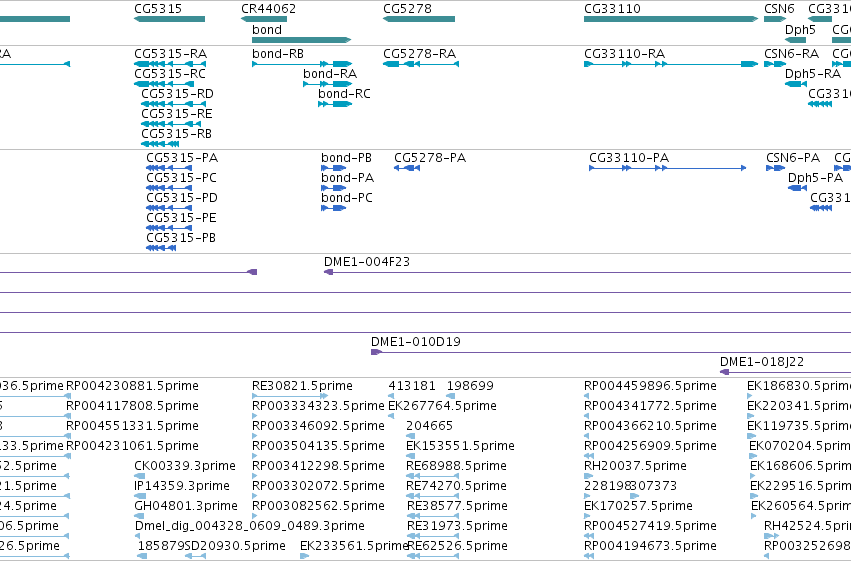Select EST RP003412298.5prime

pyautogui.click(x=318, y=466)
